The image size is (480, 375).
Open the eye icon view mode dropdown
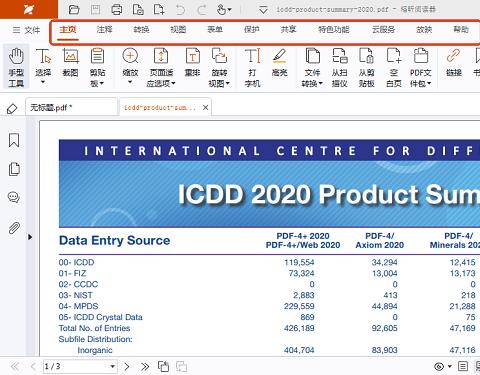pos(450,367)
